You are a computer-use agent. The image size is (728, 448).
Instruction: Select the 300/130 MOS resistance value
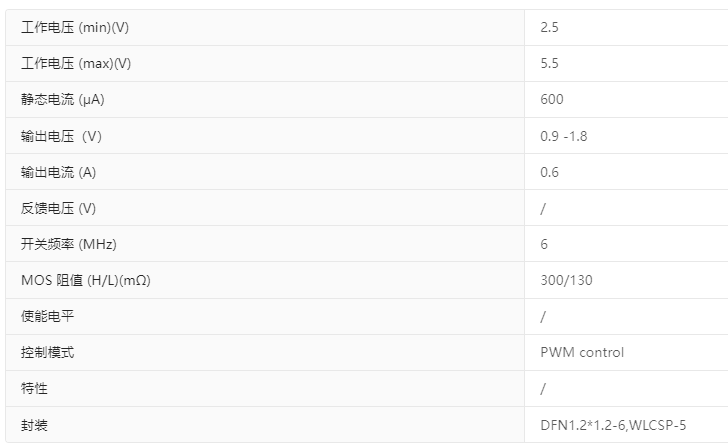[x=566, y=280]
